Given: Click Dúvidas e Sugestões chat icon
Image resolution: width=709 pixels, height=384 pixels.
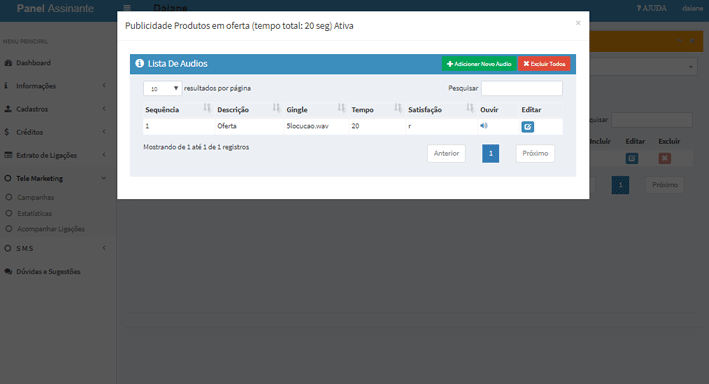Looking at the screenshot, I should (x=8, y=271).
